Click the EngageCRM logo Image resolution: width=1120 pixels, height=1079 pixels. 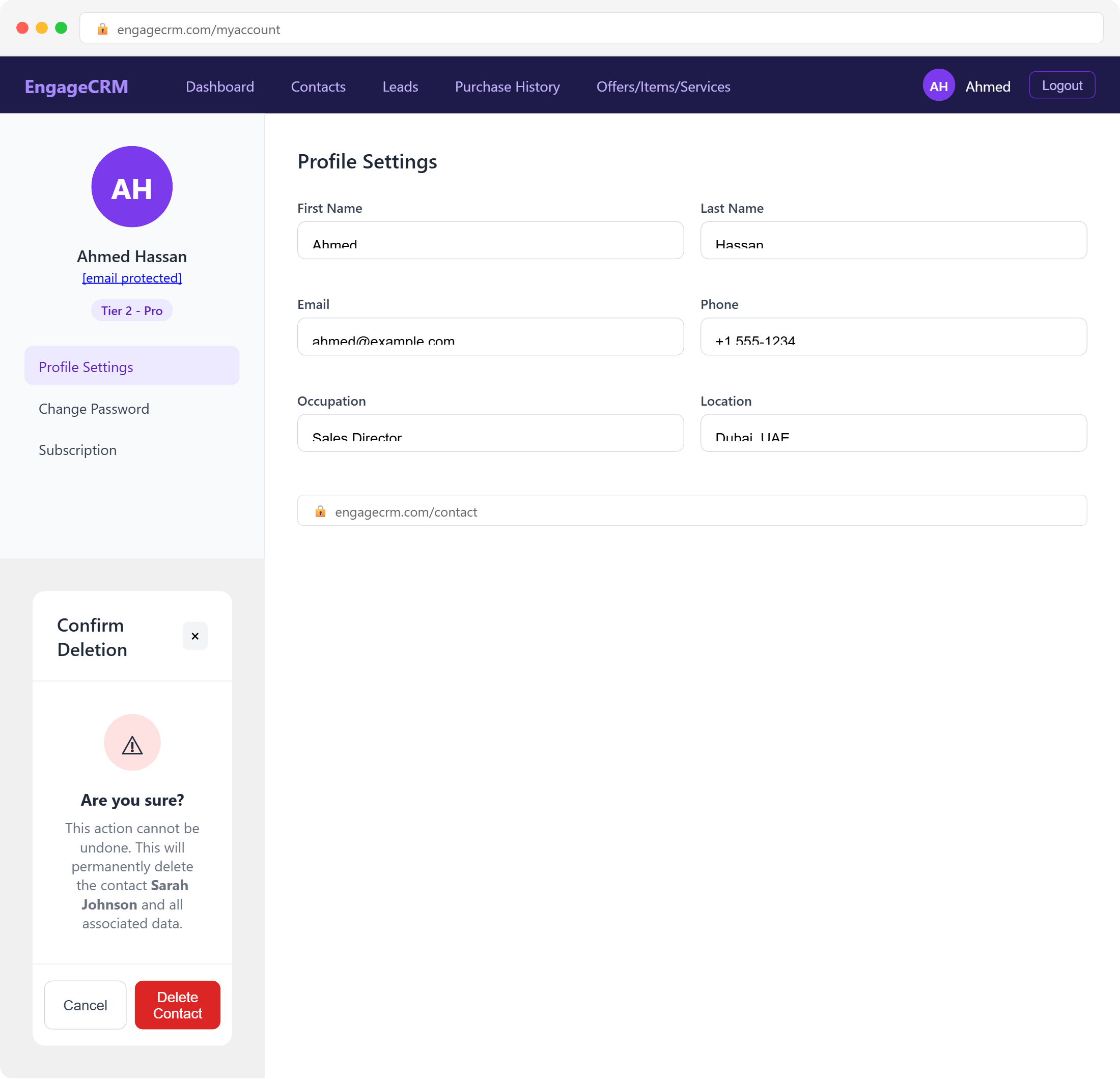pyautogui.click(x=76, y=86)
